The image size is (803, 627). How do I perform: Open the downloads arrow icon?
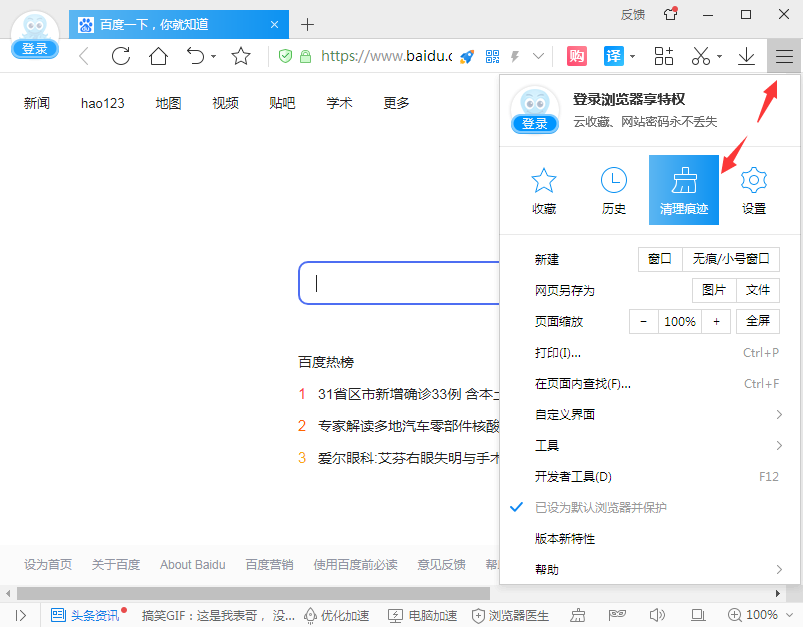(x=747, y=56)
